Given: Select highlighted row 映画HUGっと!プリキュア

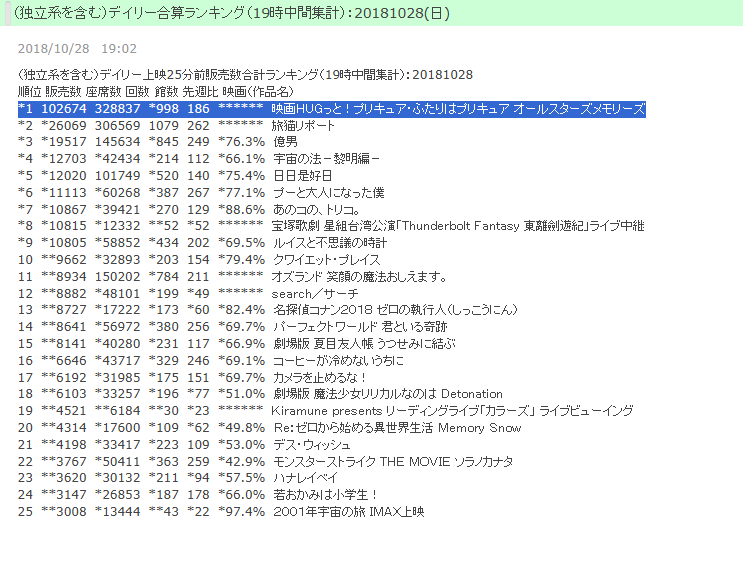Looking at the screenshot, I should (x=332, y=109).
